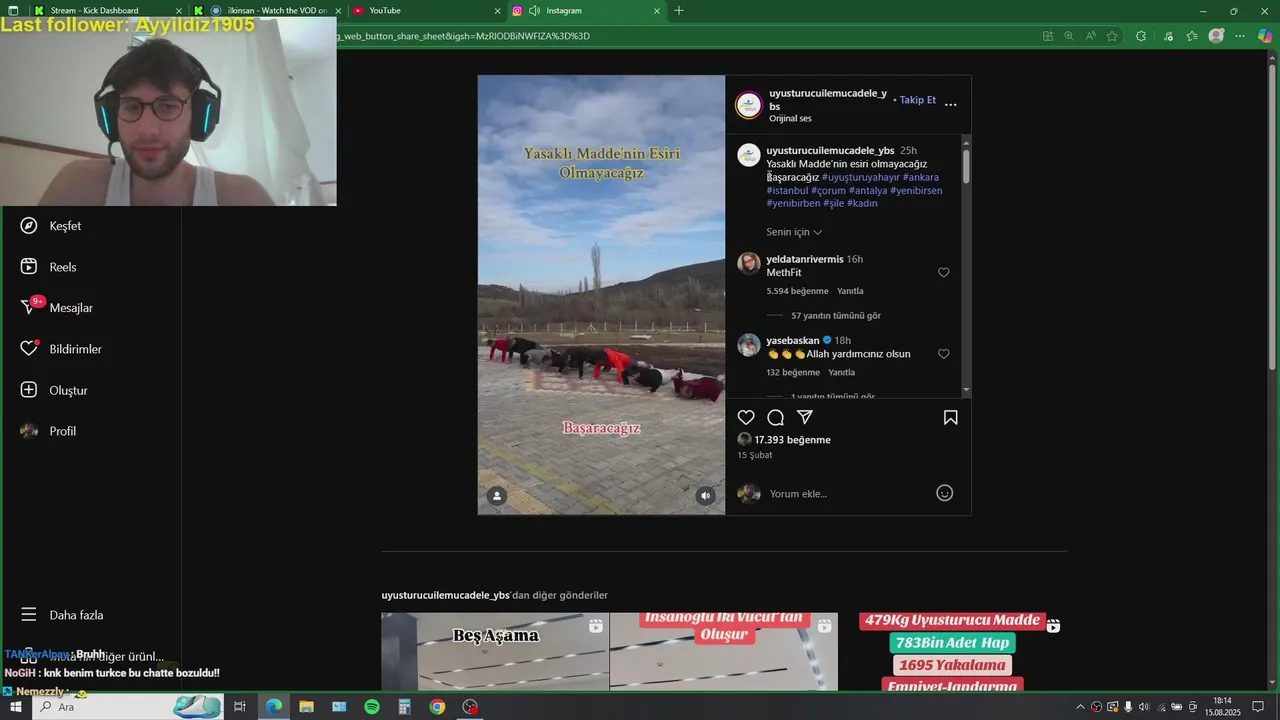Expand 57 yanıtın tümünü gör replies

[x=836, y=316]
